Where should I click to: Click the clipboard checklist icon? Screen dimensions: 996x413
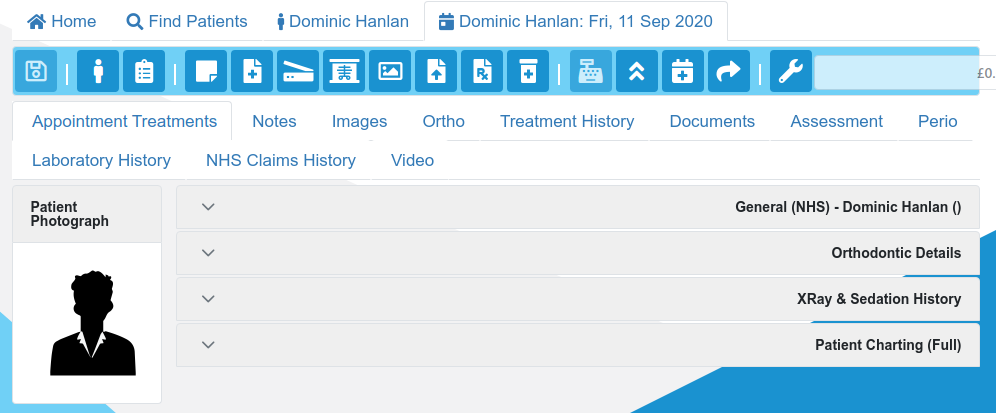point(144,71)
